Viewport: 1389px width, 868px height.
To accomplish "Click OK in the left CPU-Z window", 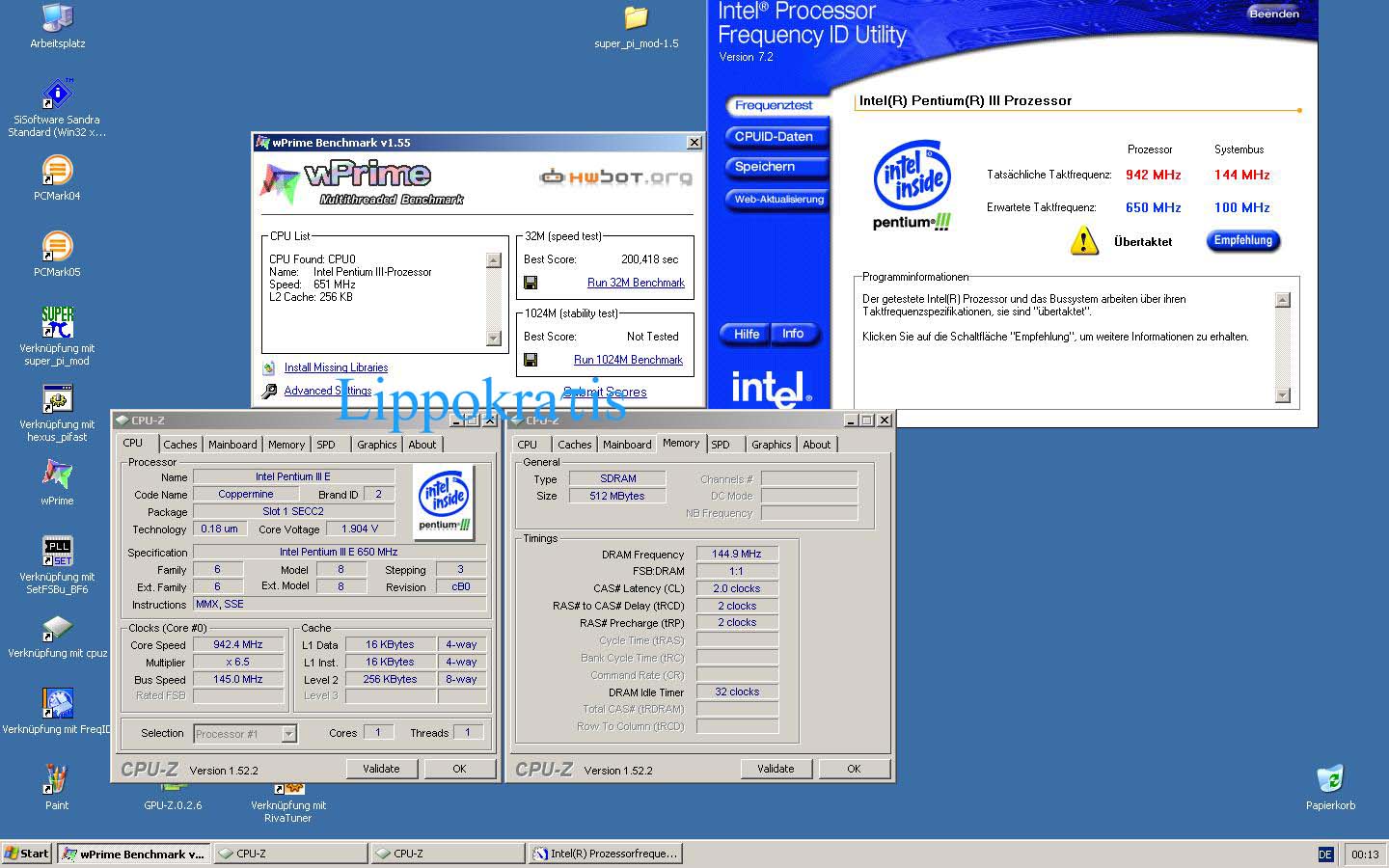I will tap(459, 769).
